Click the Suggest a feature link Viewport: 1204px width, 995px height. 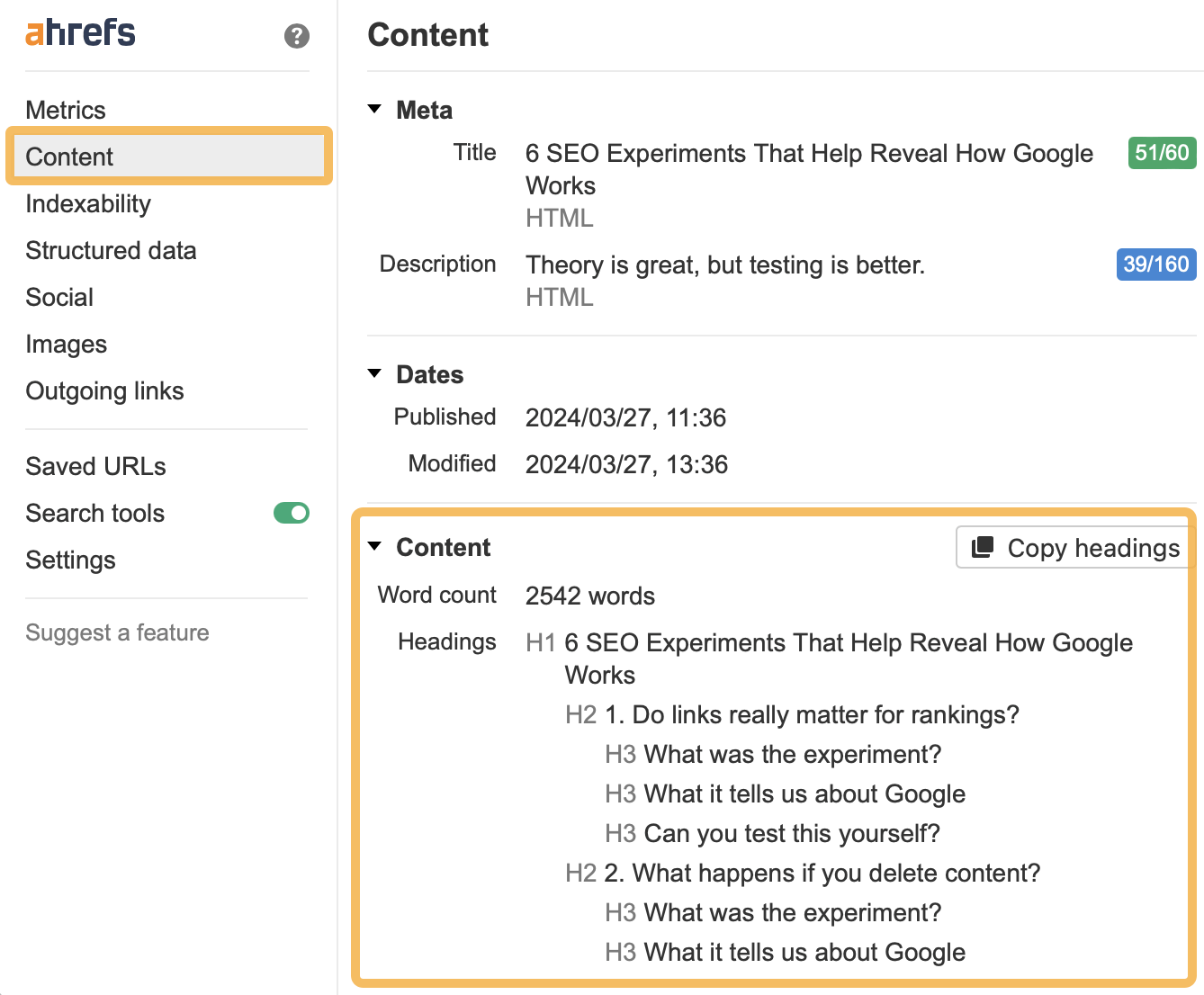[x=117, y=632]
